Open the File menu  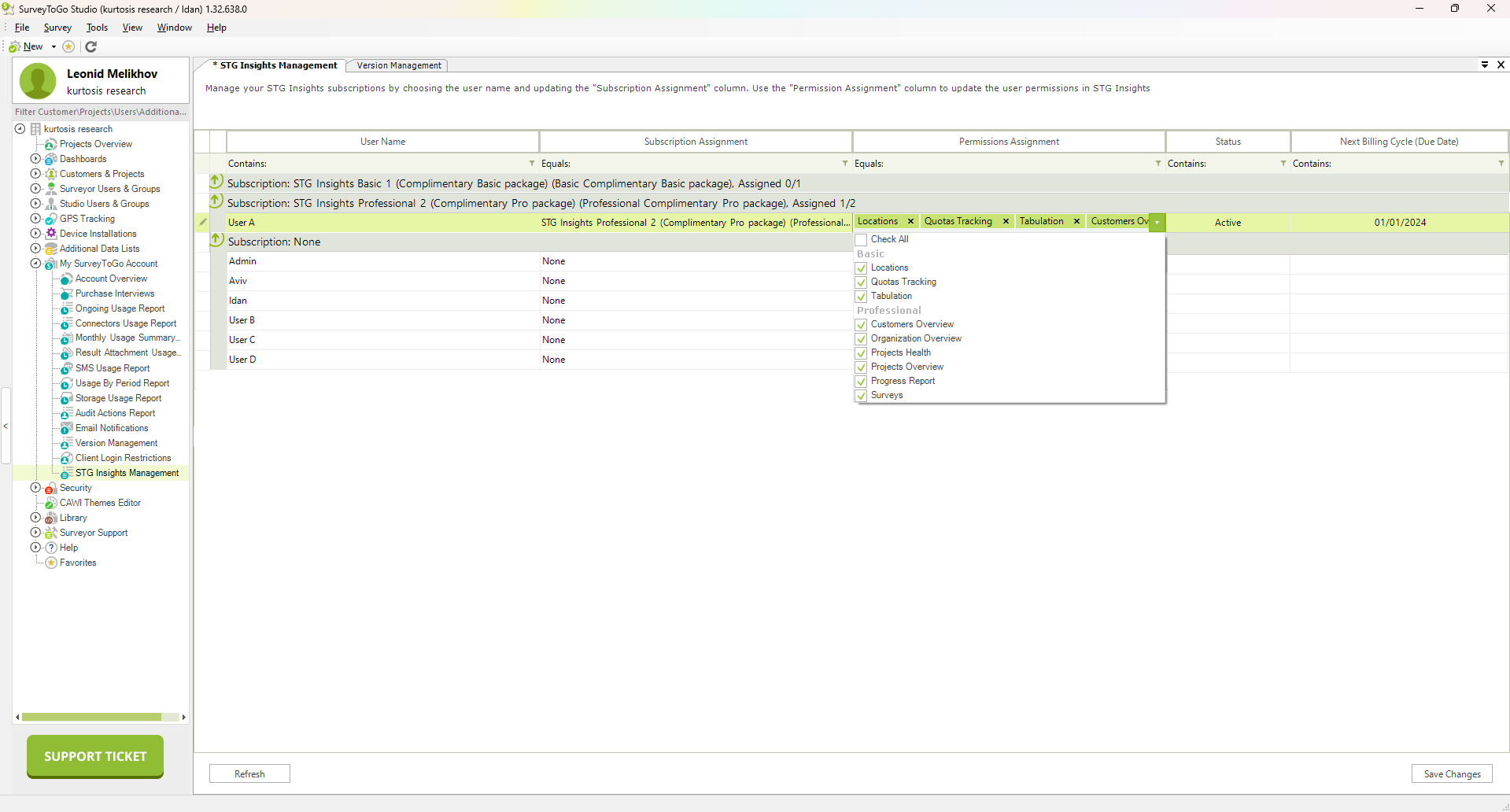tap(22, 28)
